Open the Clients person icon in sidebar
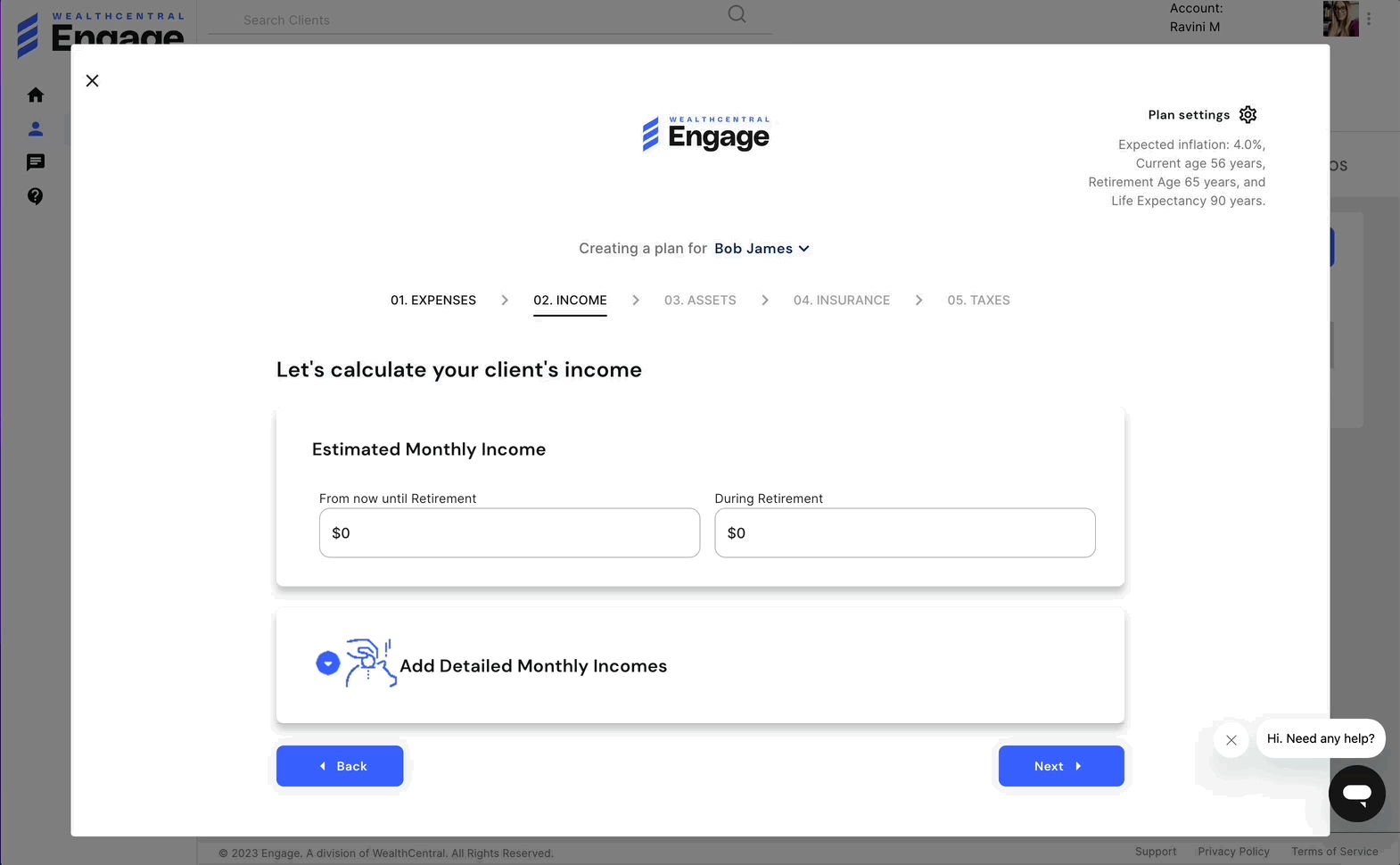Screen dimensions: 1400x865 pyautogui.click(x=36, y=129)
